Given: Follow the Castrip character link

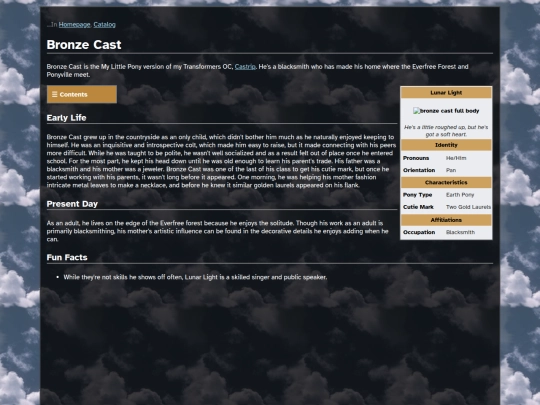Looking at the screenshot, I should (x=245, y=67).
